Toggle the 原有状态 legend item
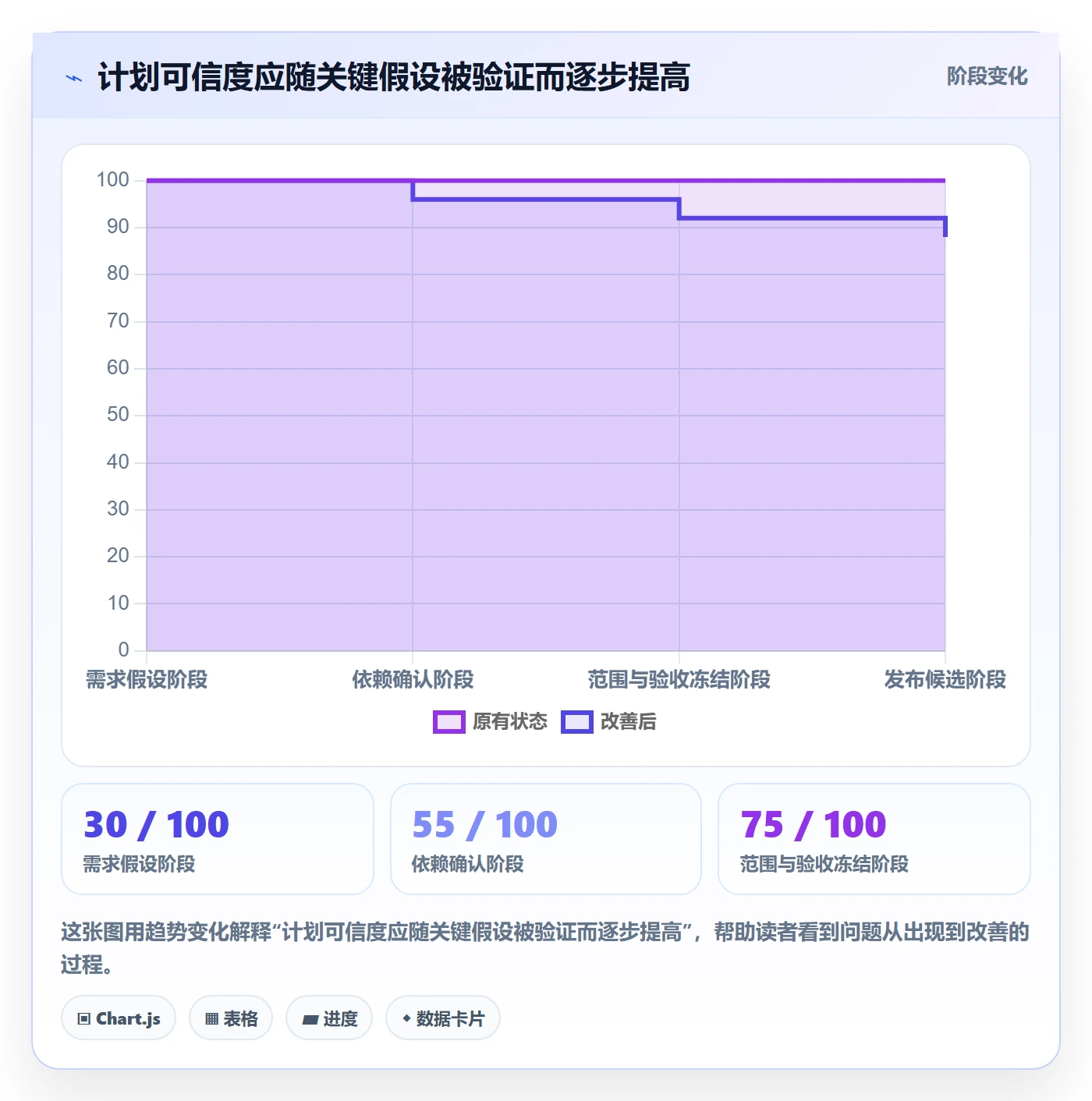1092x1101 pixels. (491, 722)
